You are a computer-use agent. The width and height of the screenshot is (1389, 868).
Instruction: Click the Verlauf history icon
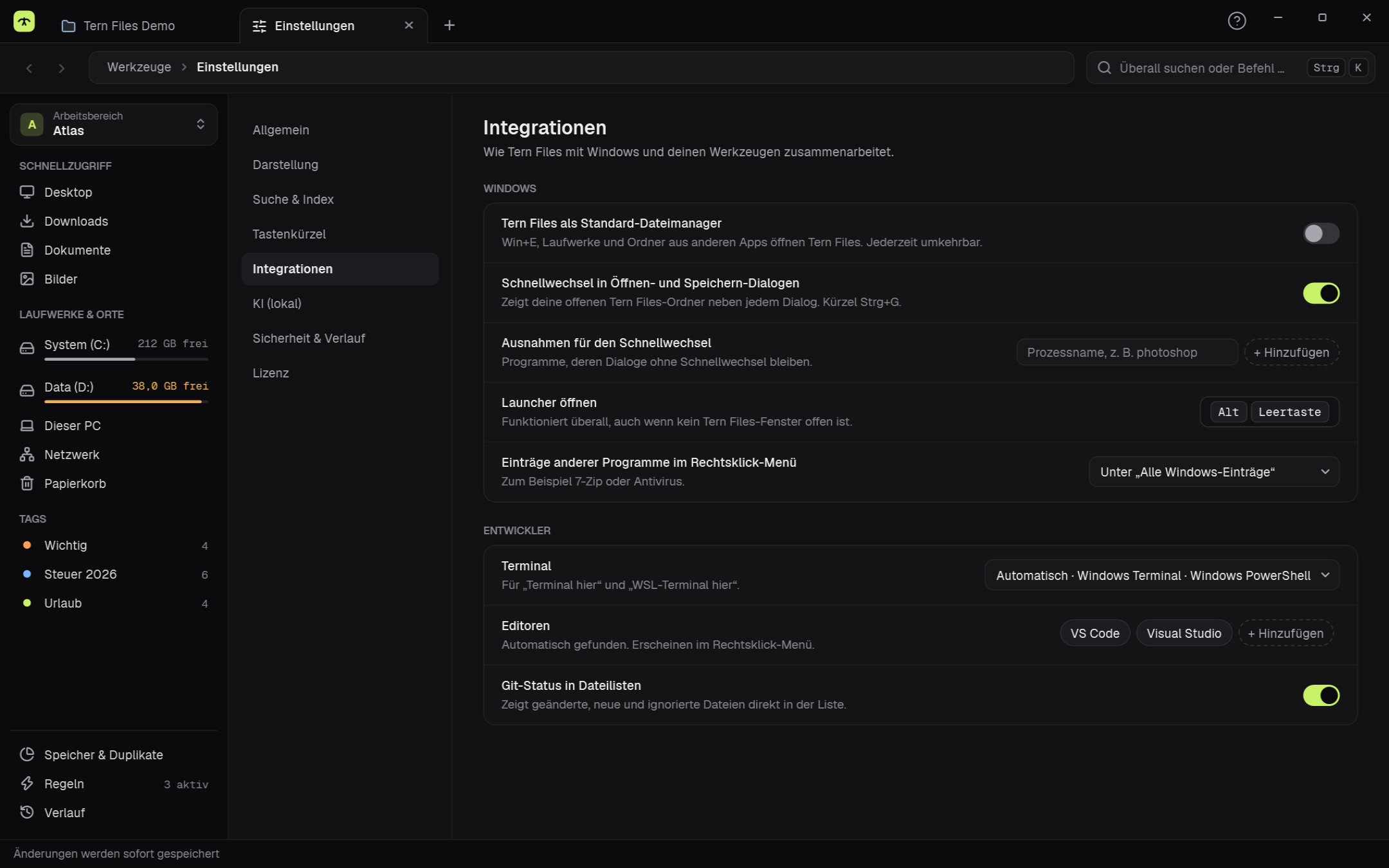pos(27,812)
